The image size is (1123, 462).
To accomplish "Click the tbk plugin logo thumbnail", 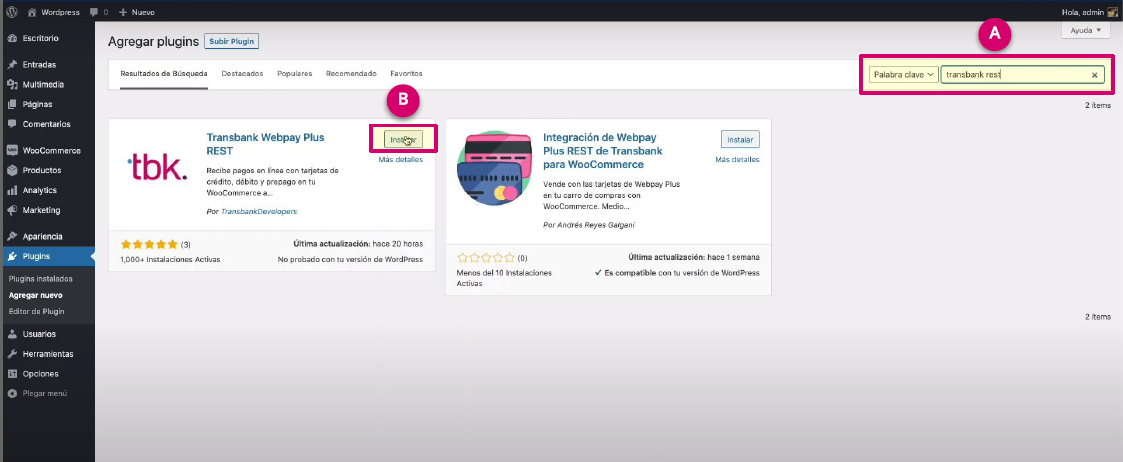I will coord(158,168).
